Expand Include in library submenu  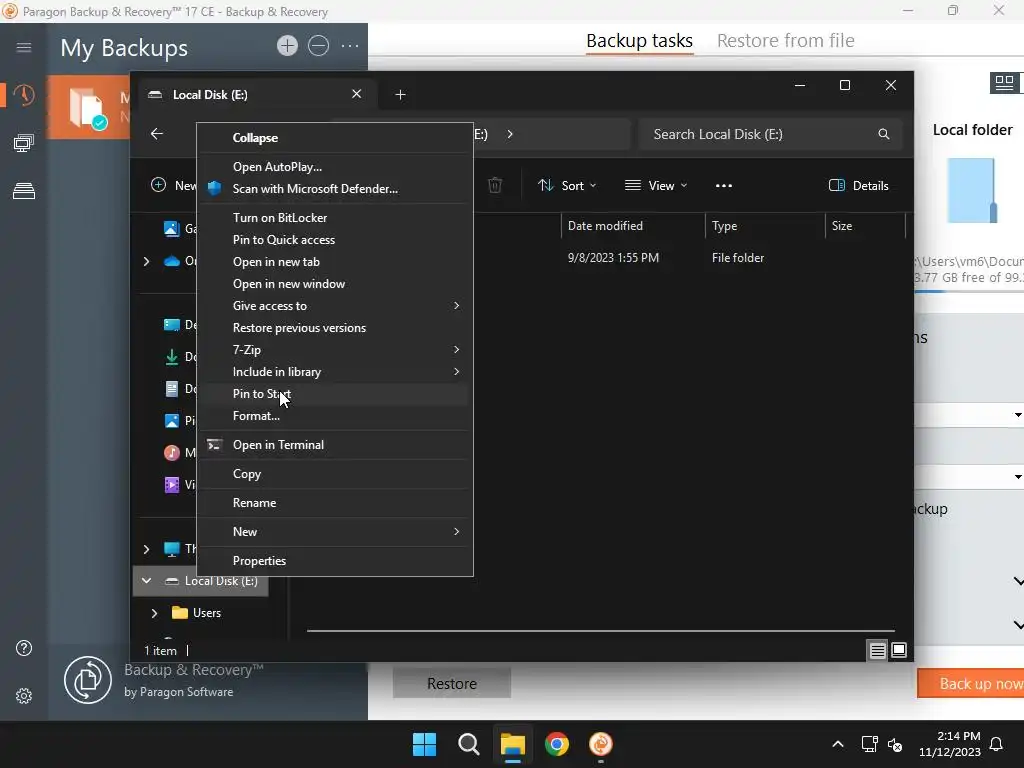click(335, 372)
